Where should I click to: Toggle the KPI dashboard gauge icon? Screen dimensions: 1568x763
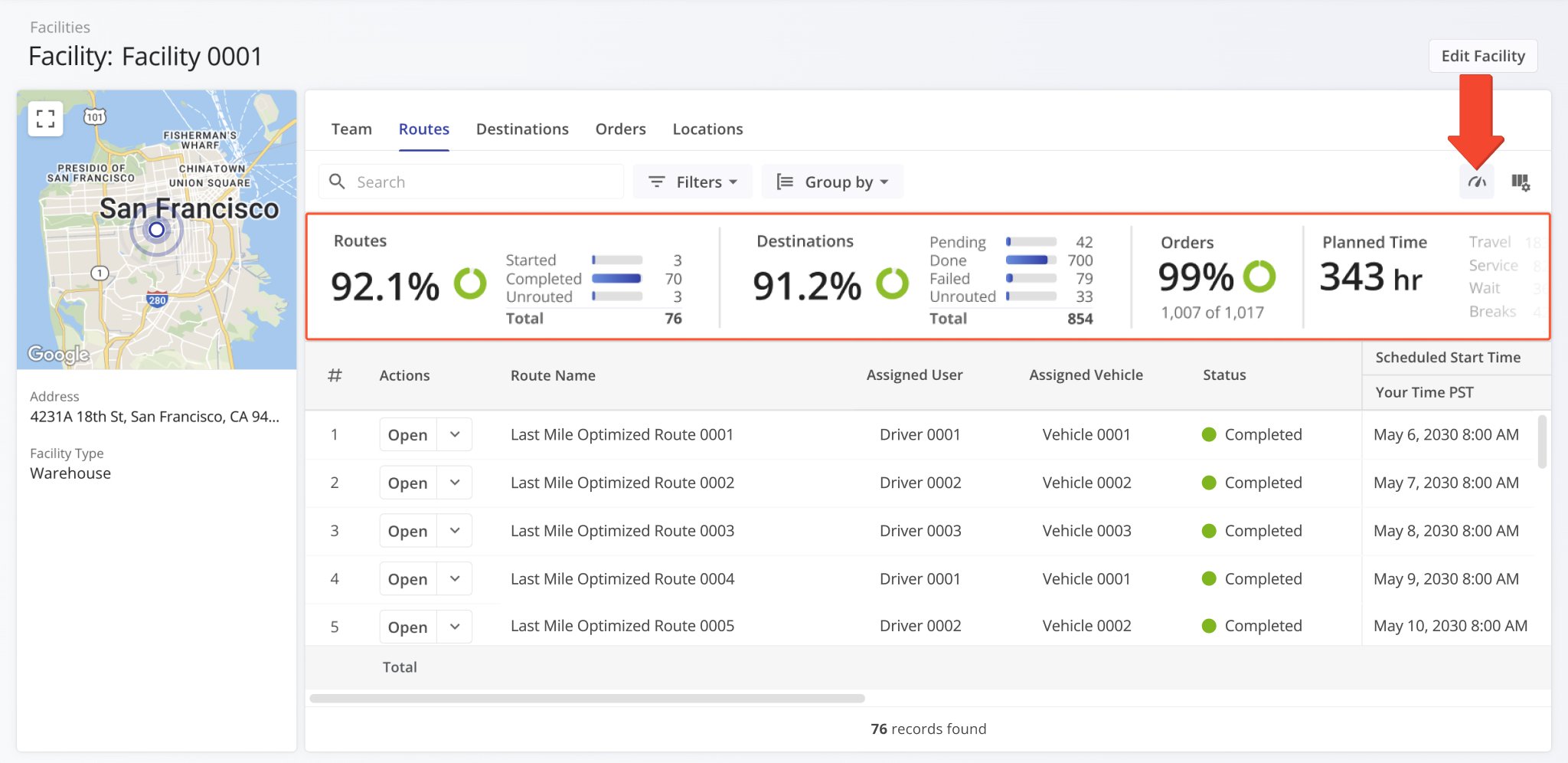(x=1476, y=182)
